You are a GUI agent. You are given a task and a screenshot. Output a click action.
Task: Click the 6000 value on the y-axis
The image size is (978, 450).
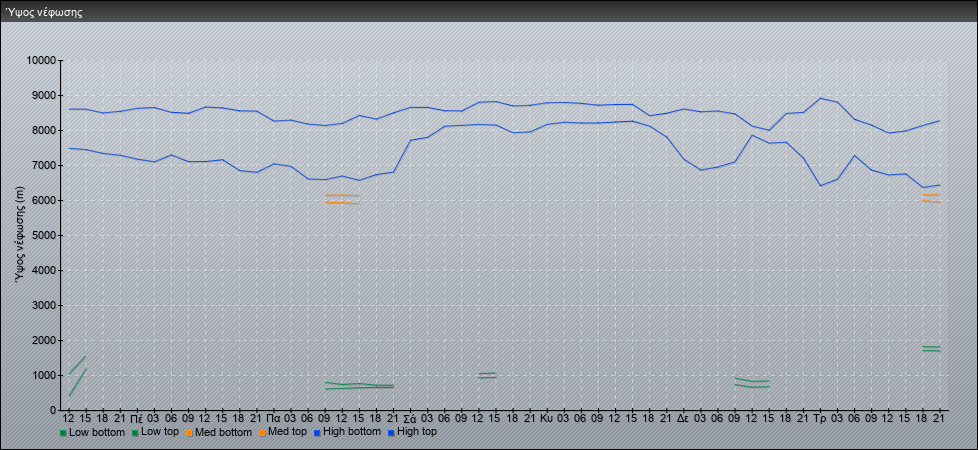[43, 200]
